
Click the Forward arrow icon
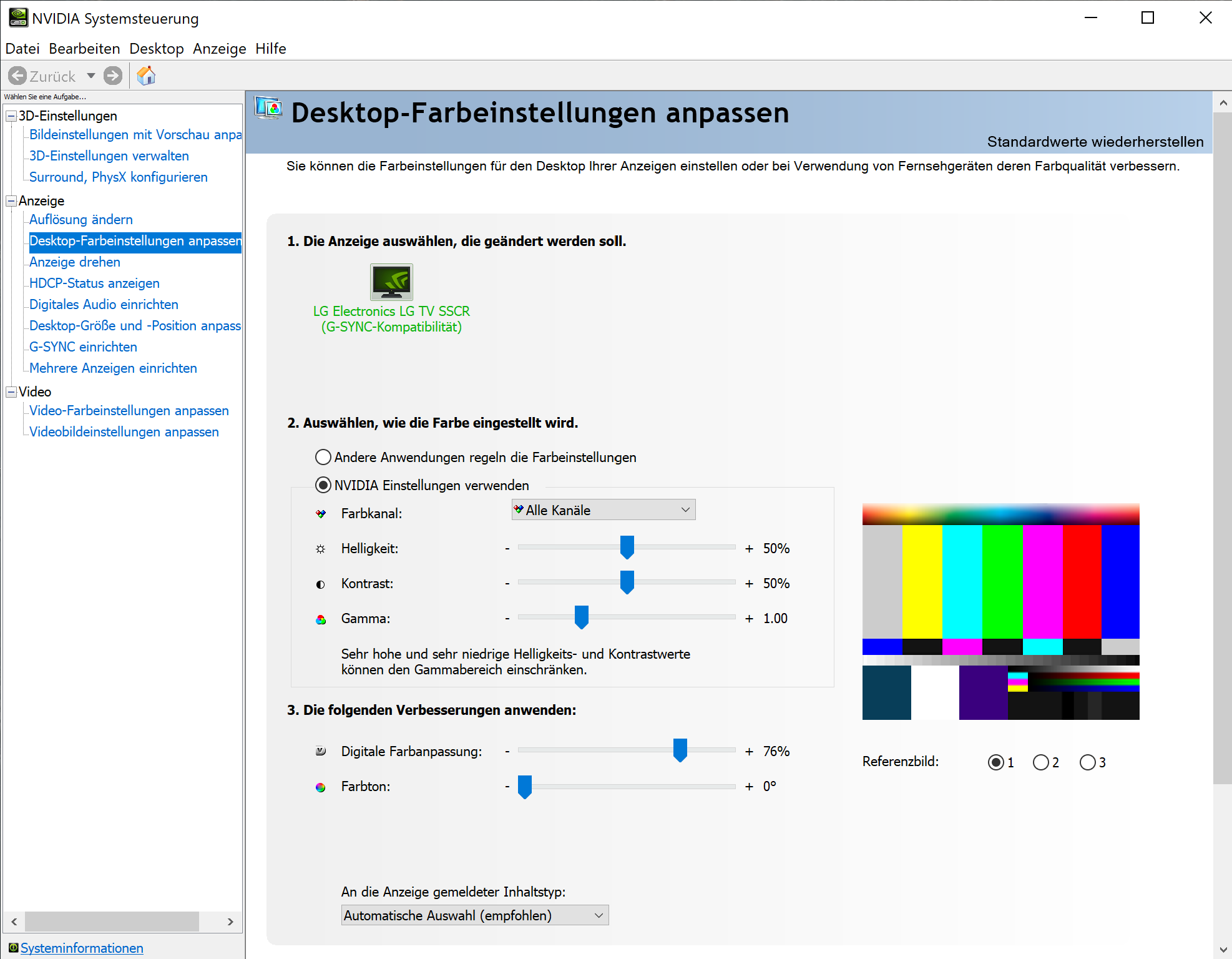113,76
